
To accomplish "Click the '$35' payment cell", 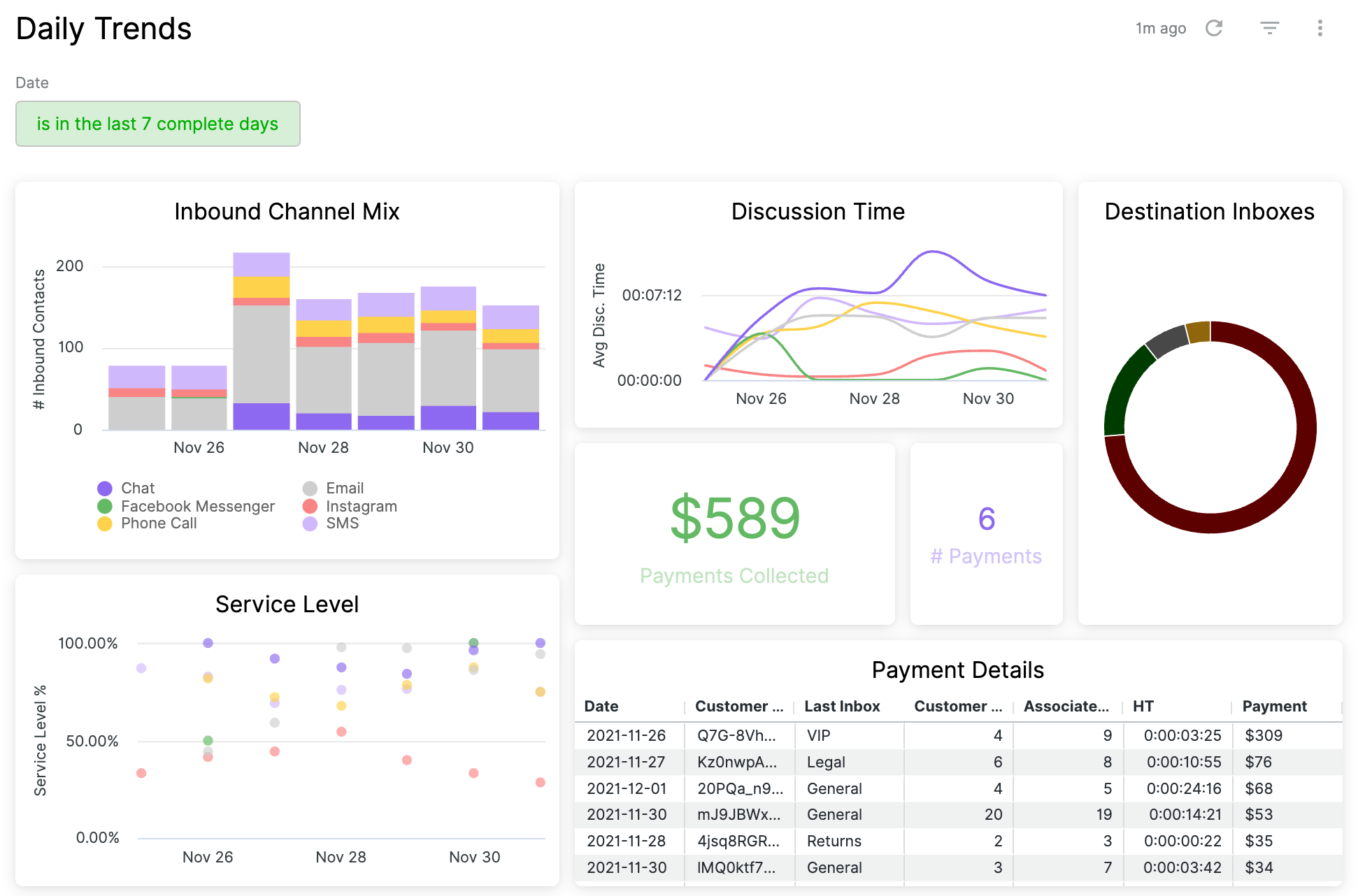I will (x=1259, y=841).
